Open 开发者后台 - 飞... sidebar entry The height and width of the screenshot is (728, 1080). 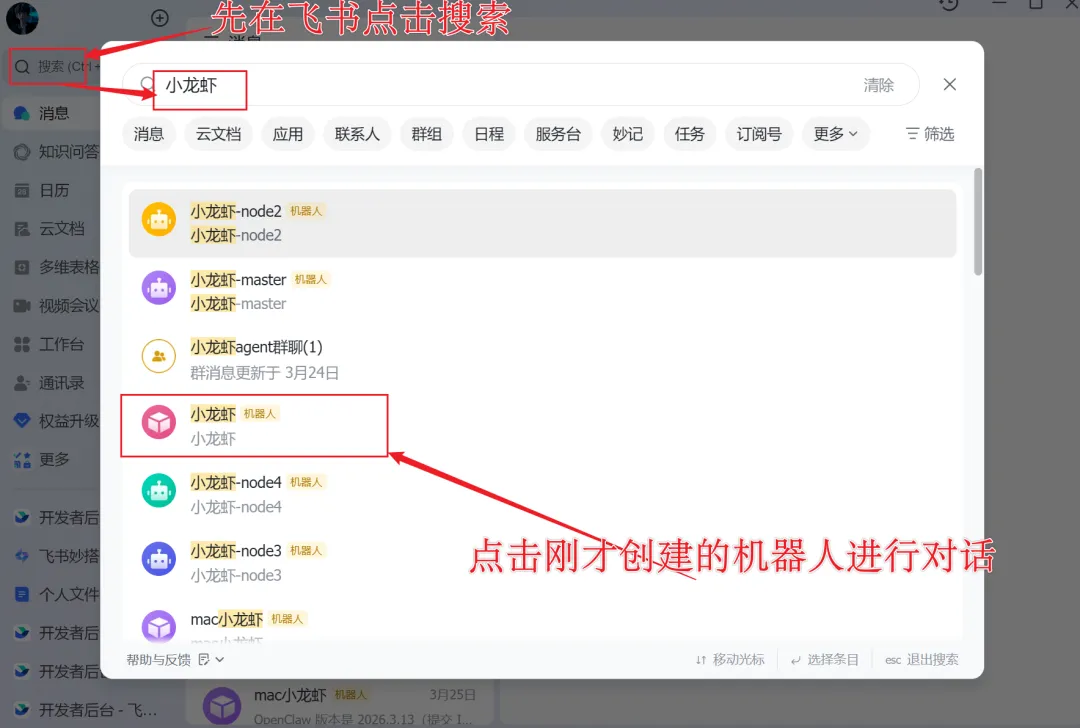(x=85, y=709)
